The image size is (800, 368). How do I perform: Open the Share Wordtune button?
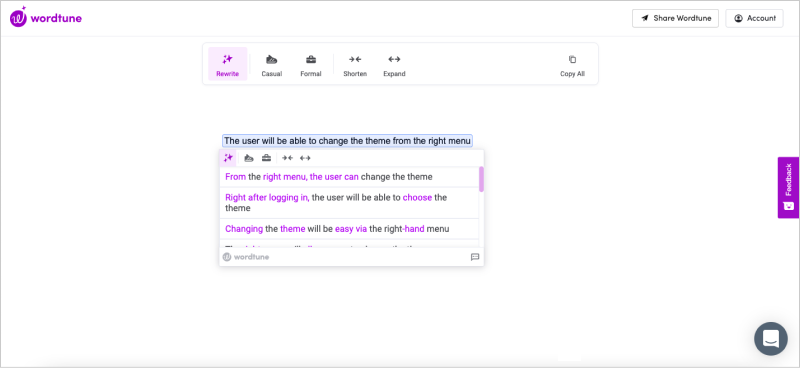(675, 18)
